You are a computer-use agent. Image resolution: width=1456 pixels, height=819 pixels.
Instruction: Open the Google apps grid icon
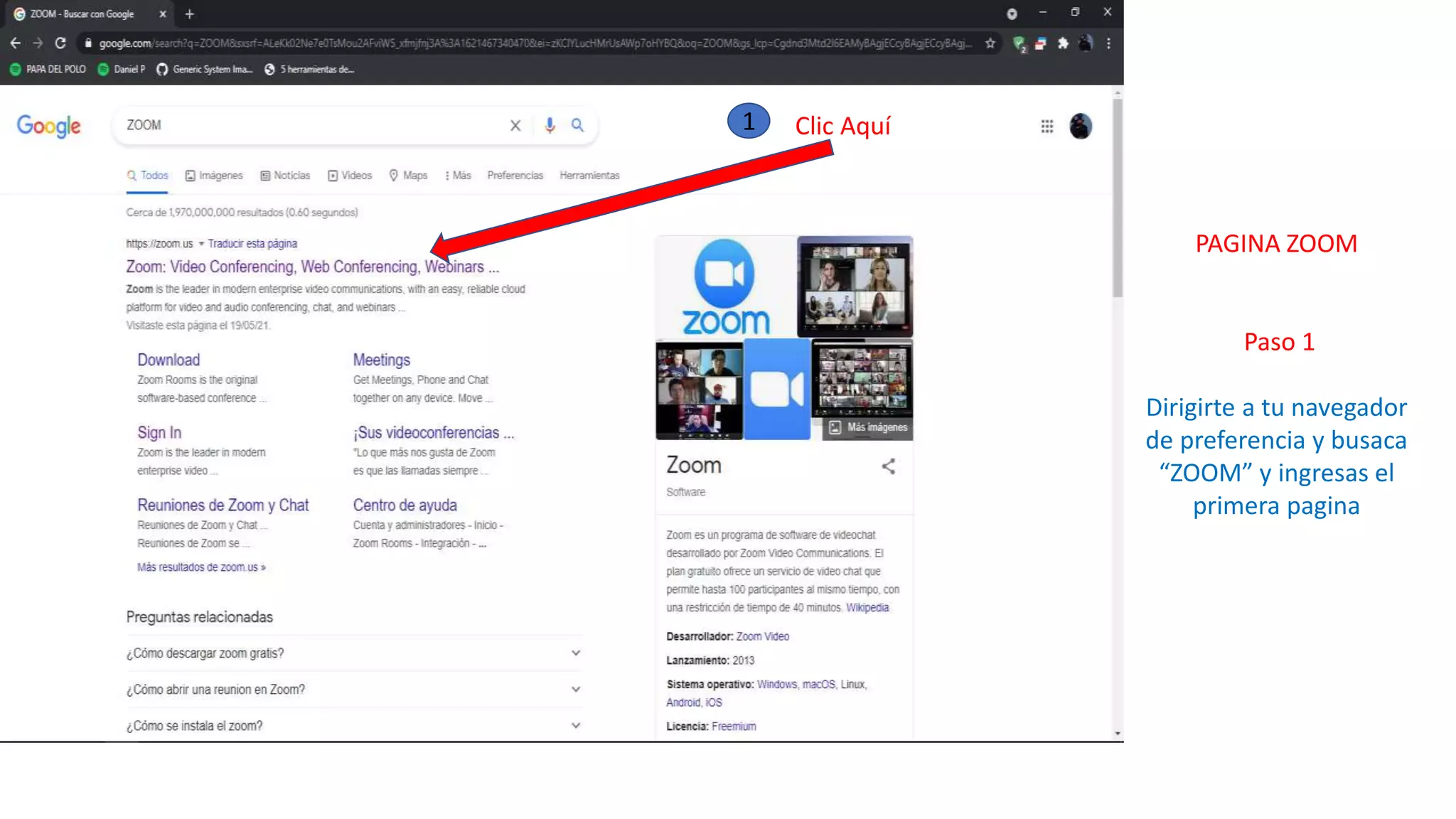[x=1046, y=127]
